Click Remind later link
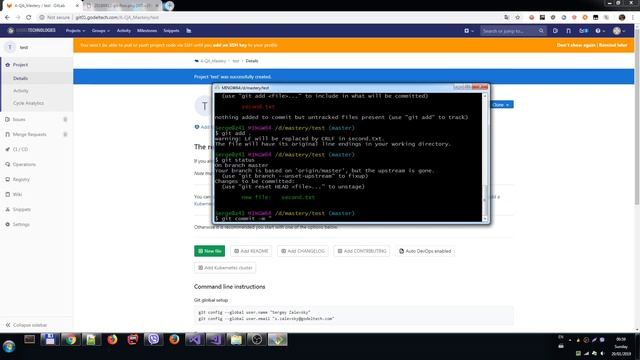This screenshot has width=640, height=360. click(613, 45)
